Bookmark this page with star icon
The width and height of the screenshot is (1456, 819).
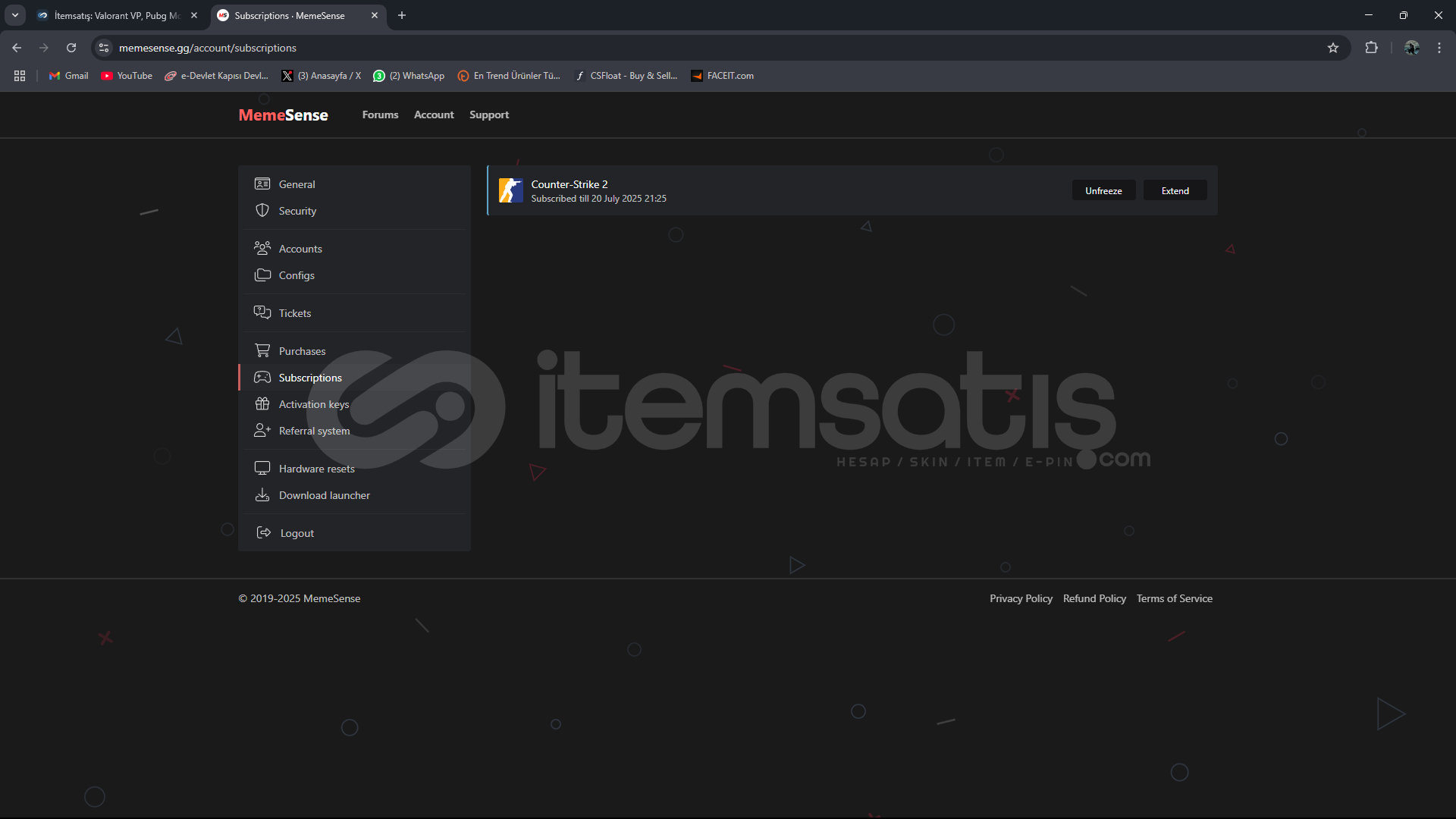click(1333, 48)
